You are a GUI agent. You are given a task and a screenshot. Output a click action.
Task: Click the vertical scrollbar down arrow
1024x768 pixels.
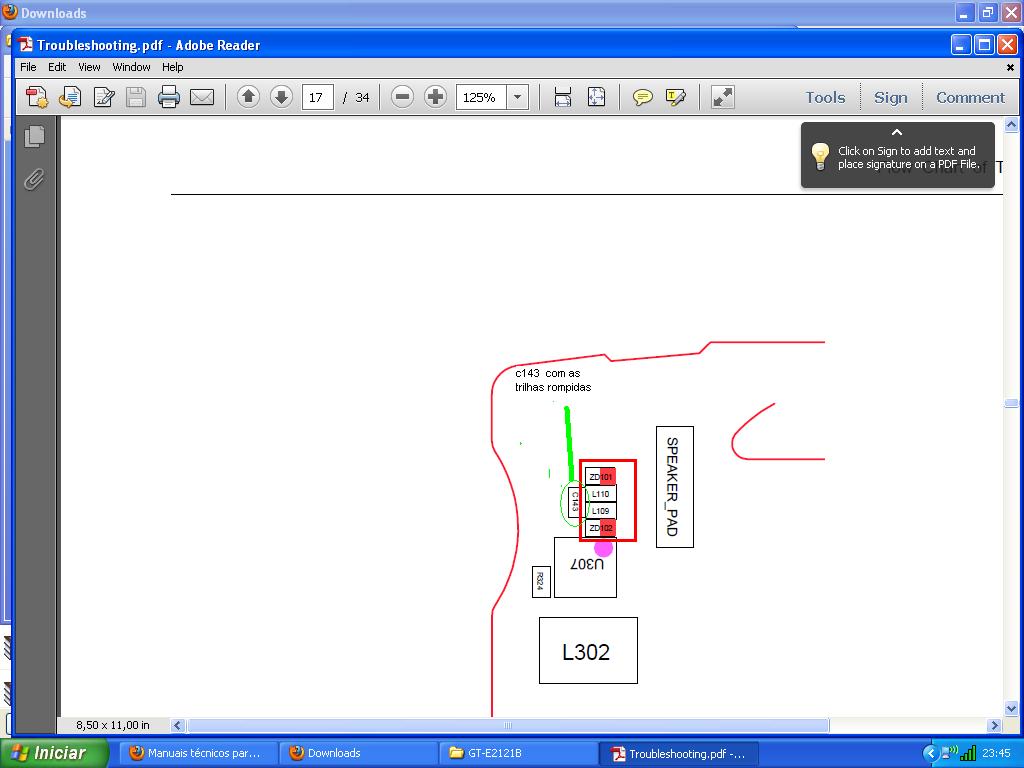click(x=1011, y=708)
